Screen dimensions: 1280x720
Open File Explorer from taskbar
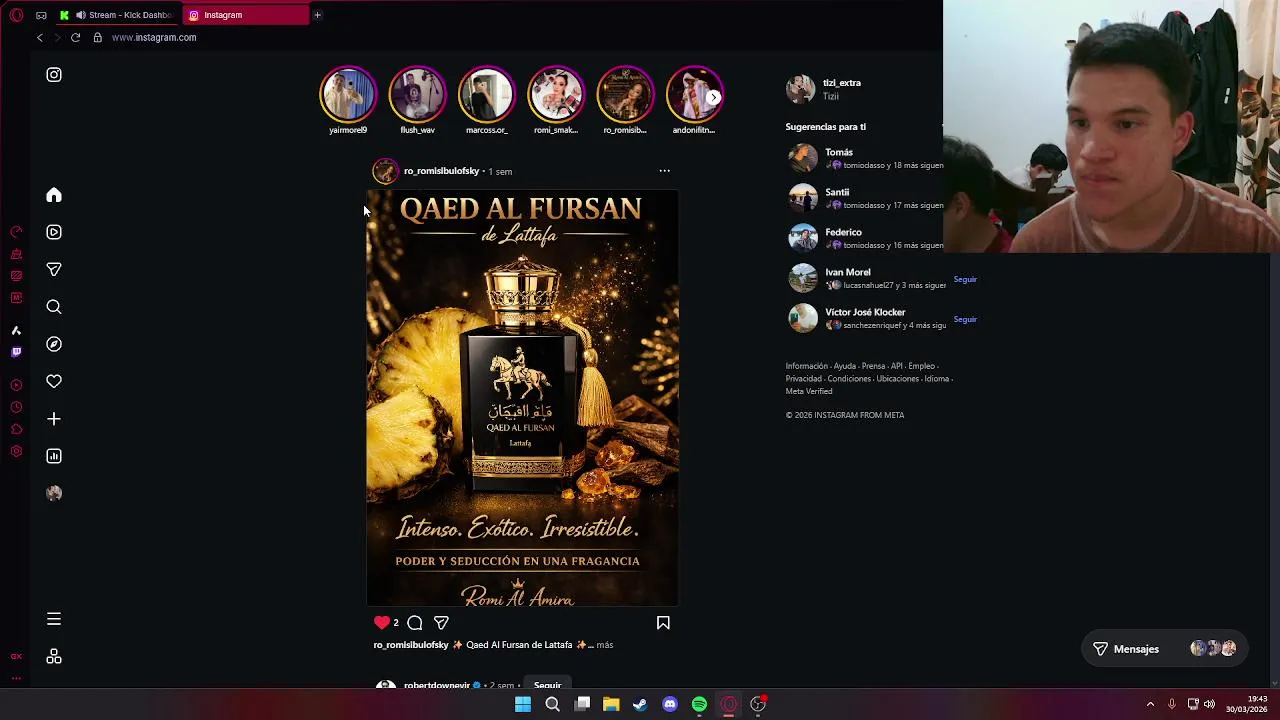click(611, 704)
